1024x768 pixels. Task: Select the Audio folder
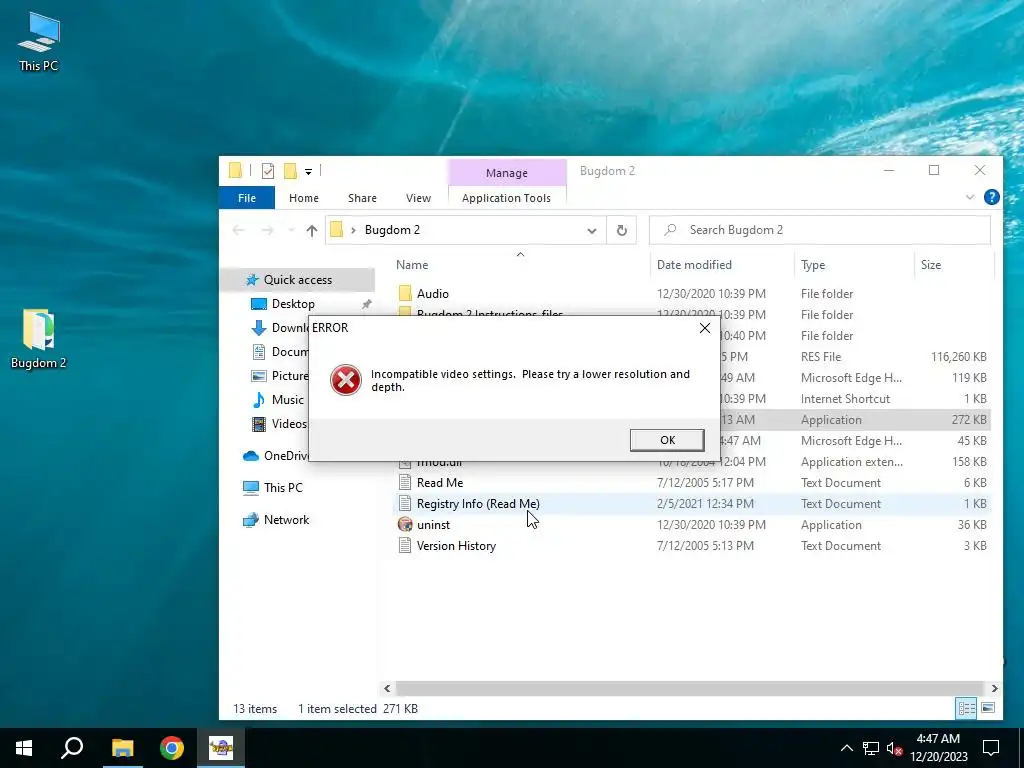click(432, 294)
